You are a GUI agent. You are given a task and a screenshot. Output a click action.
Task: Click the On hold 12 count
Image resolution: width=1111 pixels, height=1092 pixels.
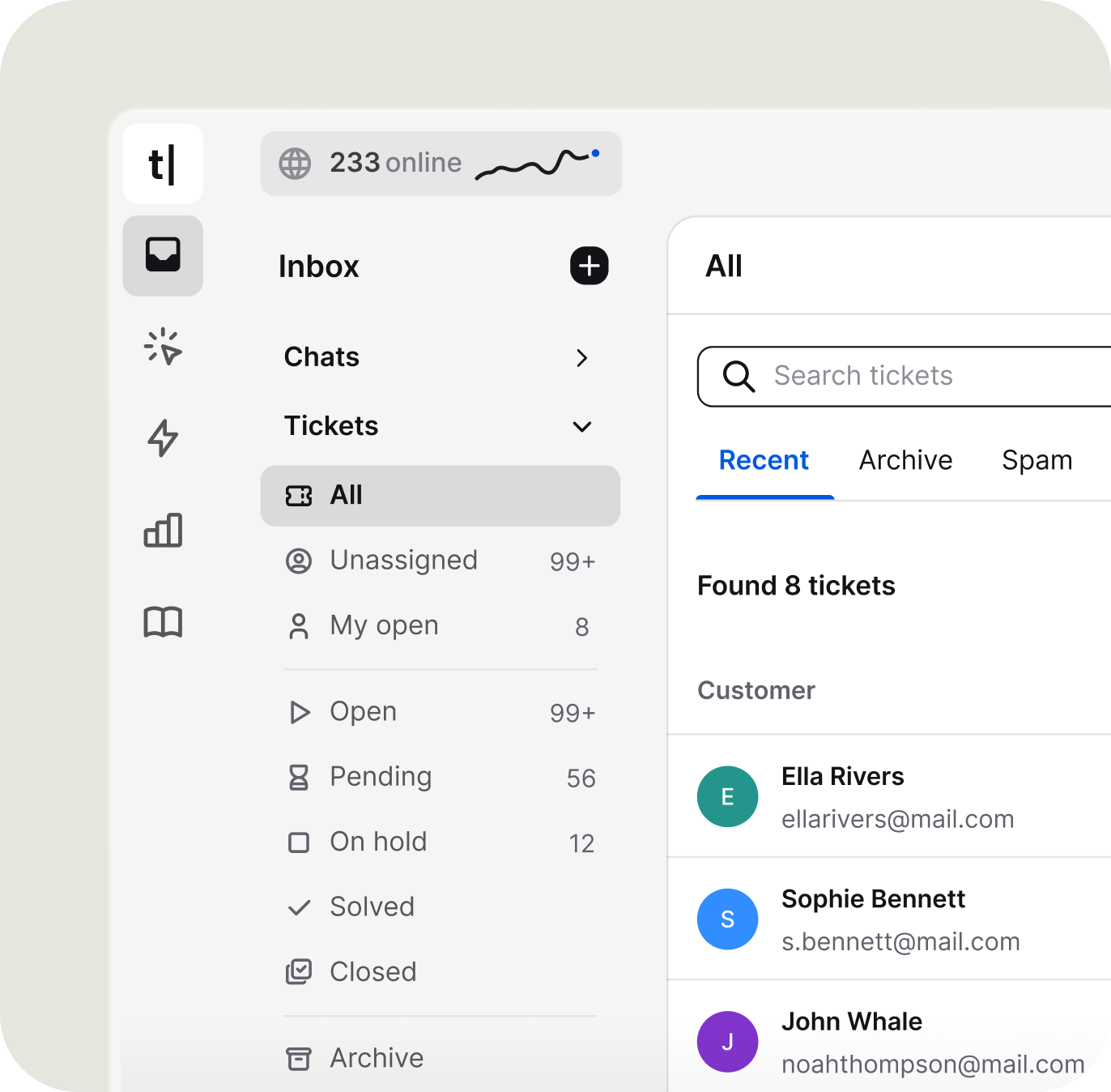coord(581,844)
